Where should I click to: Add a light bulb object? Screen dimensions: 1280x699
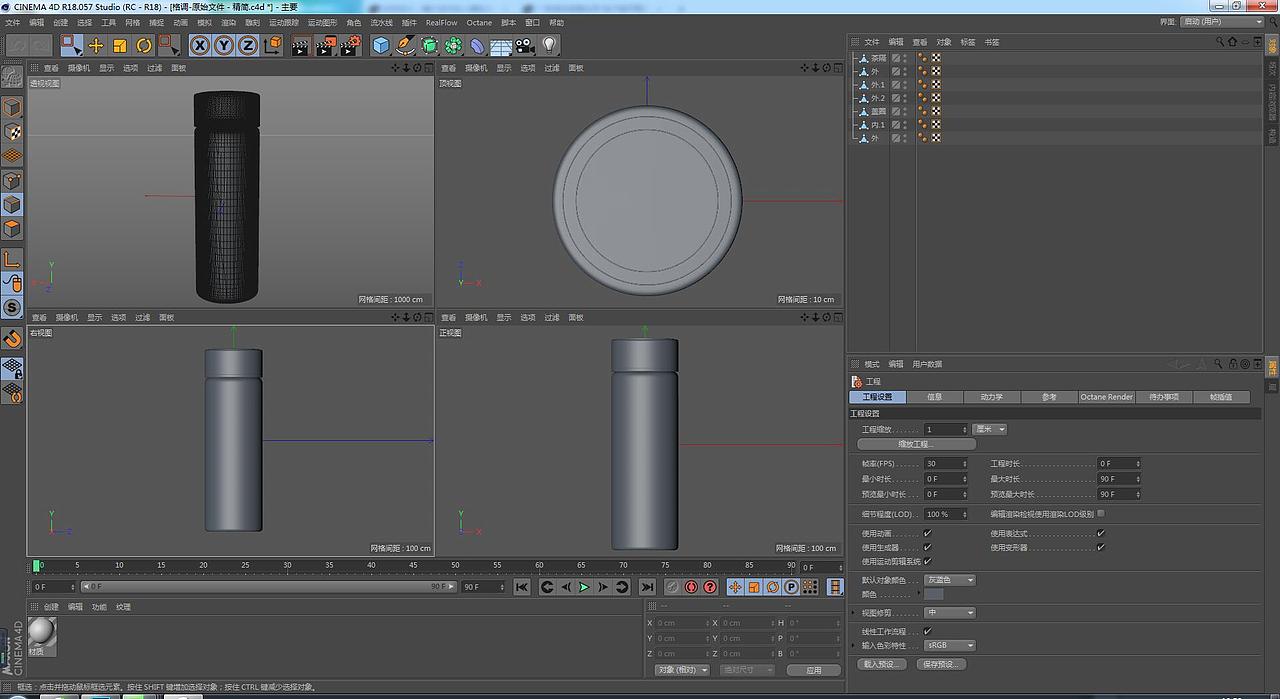pos(549,45)
